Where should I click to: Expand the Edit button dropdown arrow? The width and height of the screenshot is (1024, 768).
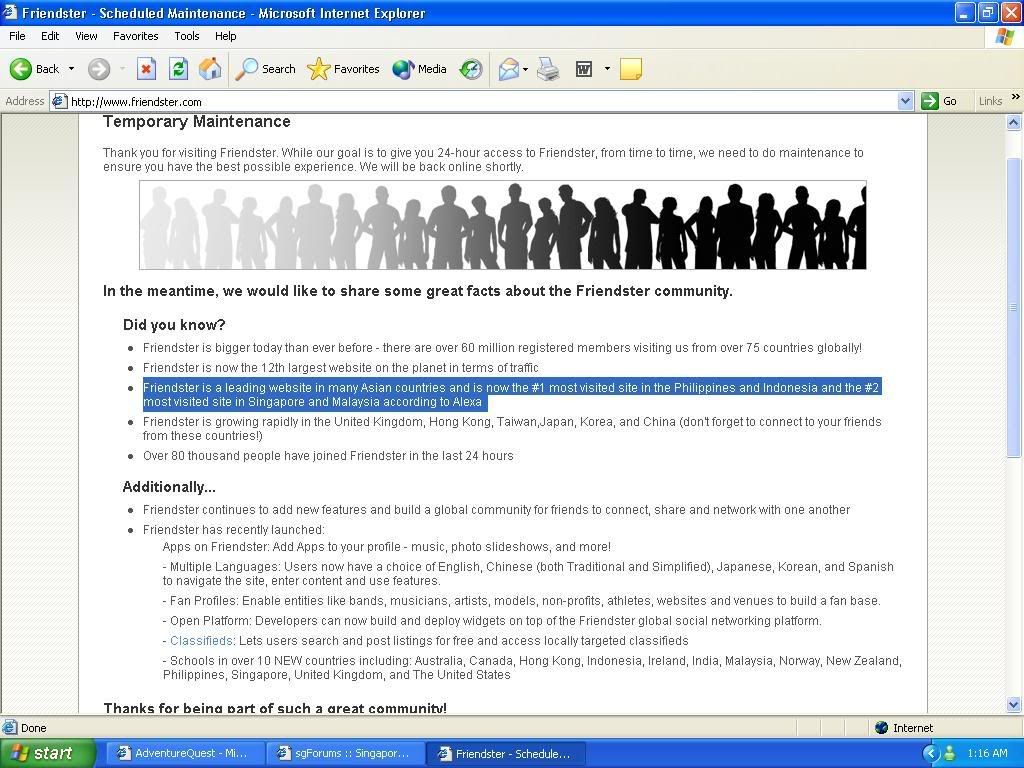click(x=607, y=69)
